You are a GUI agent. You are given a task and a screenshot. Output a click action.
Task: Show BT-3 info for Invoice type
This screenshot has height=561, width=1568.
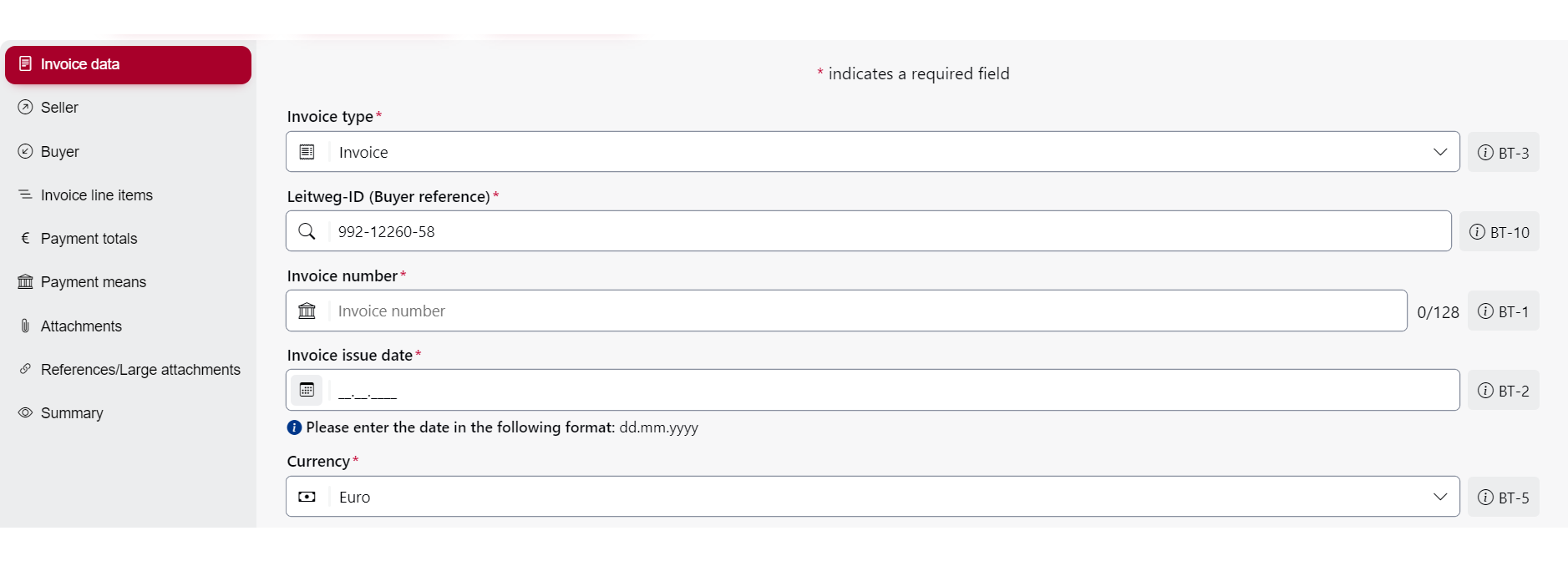(1503, 153)
